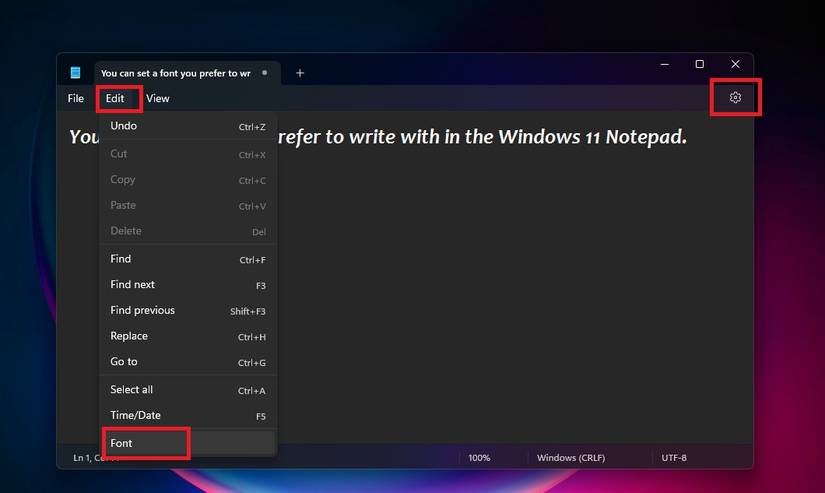
Task: Open the View menu
Action: click(158, 98)
